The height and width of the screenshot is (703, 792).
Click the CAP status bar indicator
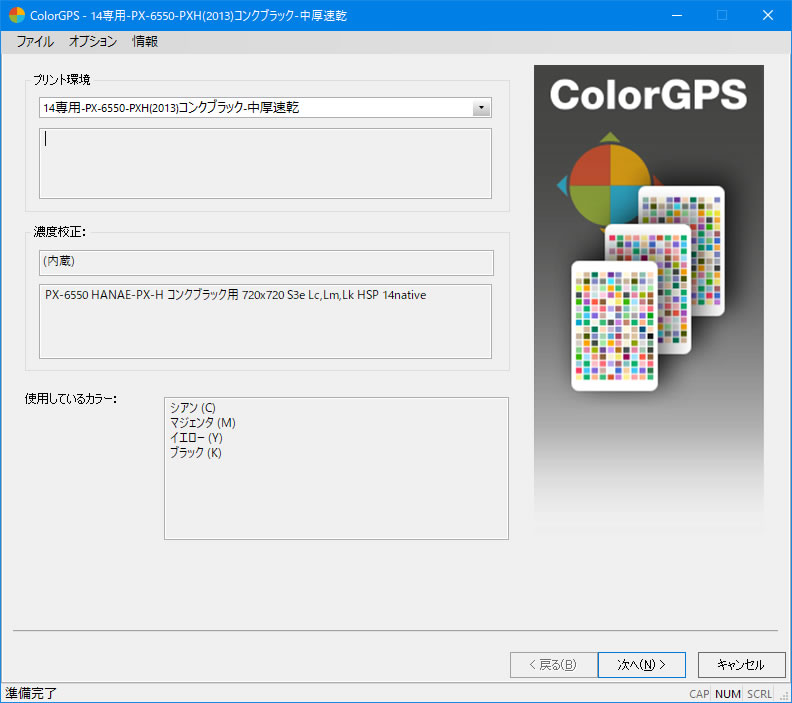(699, 694)
